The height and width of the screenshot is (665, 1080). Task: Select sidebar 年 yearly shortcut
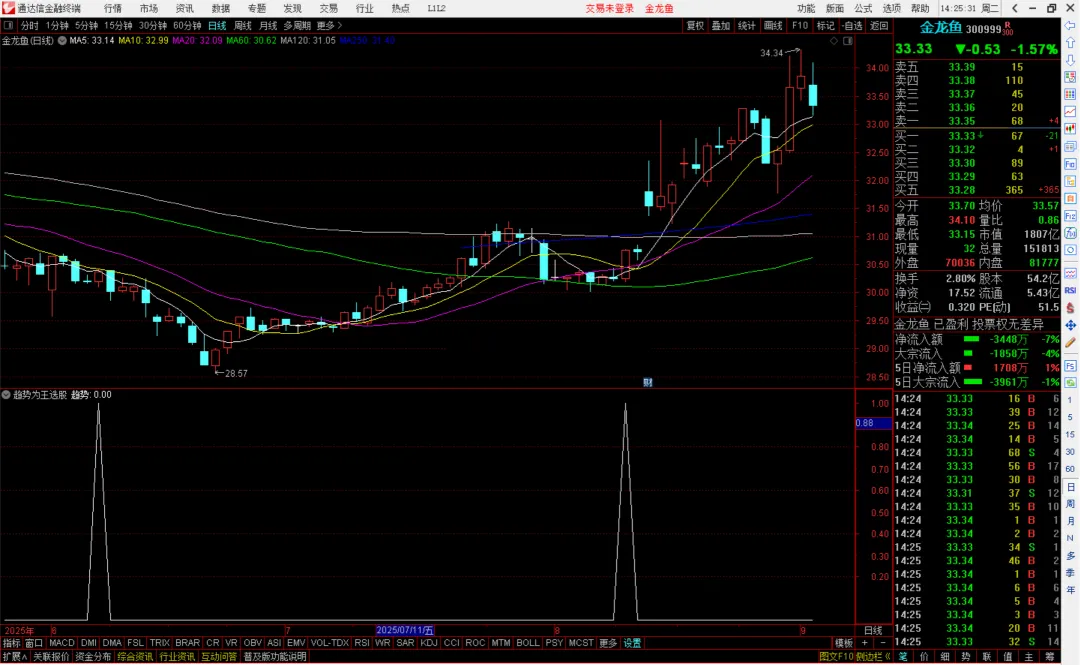click(x=1070, y=590)
